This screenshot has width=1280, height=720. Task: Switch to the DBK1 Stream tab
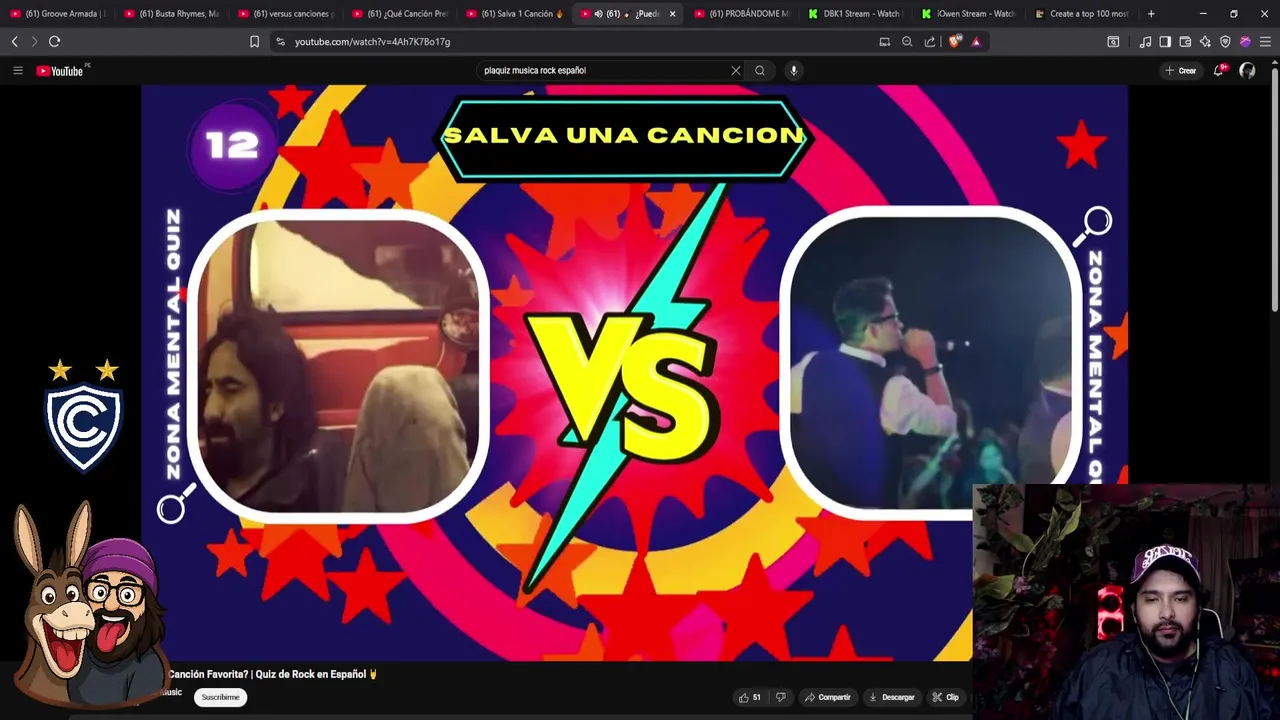[856, 14]
